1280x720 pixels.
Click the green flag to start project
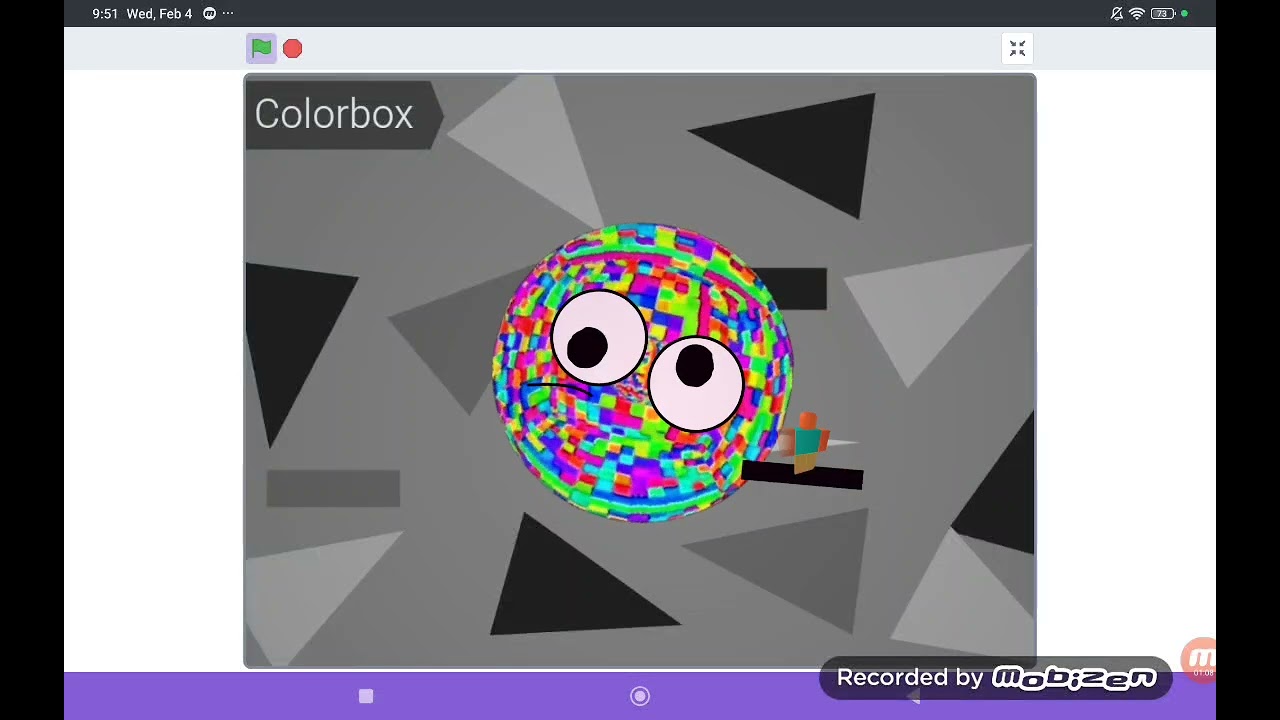261,48
